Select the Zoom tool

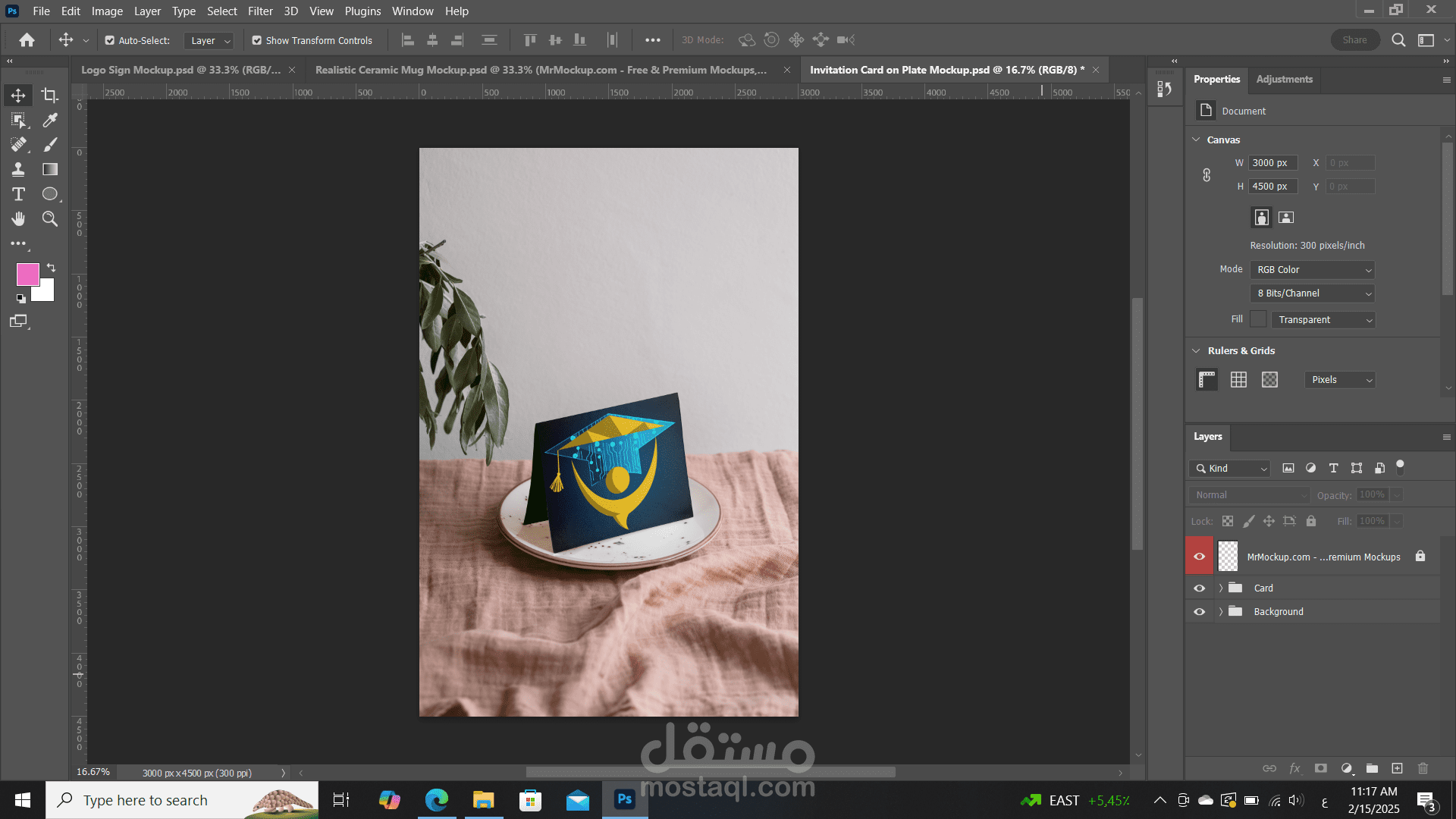(x=49, y=219)
